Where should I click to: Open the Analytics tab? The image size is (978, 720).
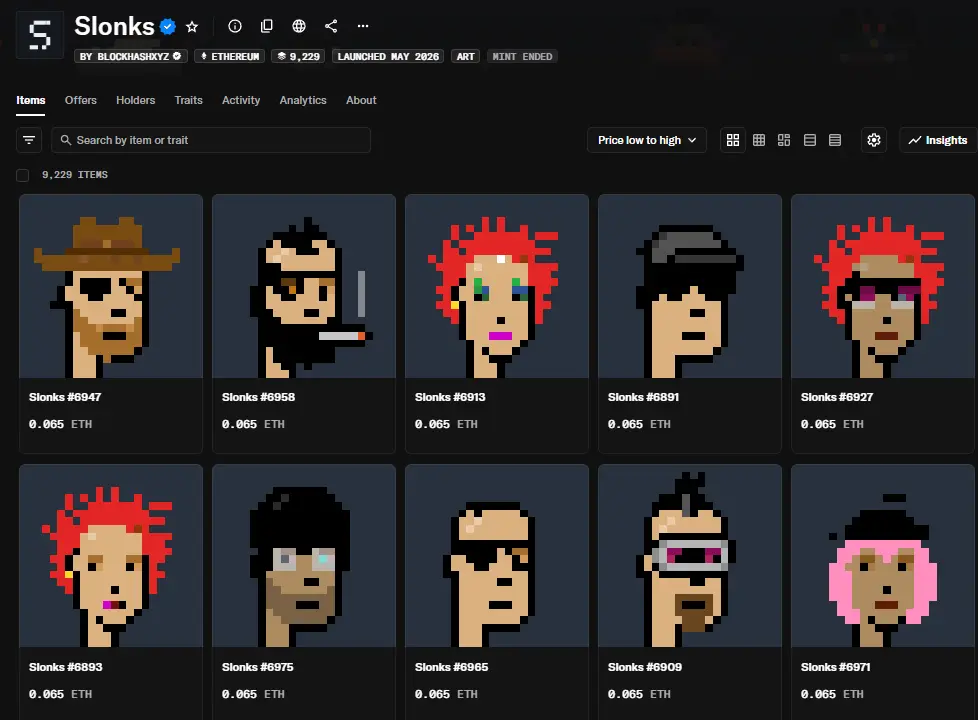click(303, 100)
